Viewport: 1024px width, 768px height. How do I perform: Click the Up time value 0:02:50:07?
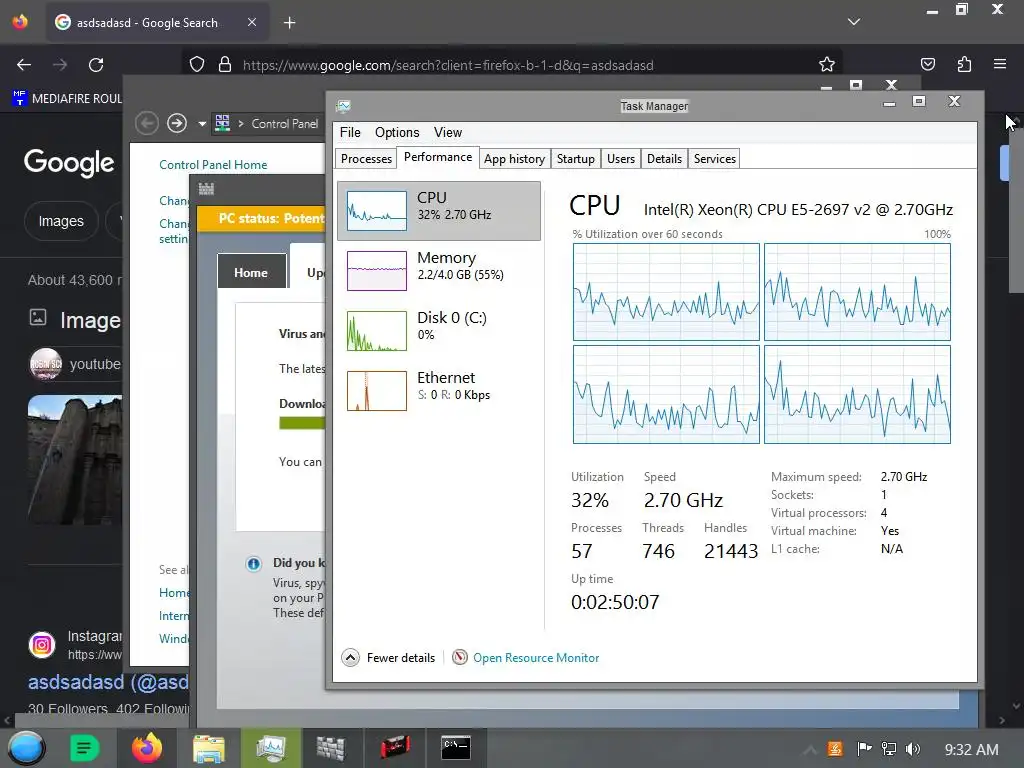pyautogui.click(x=615, y=602)
